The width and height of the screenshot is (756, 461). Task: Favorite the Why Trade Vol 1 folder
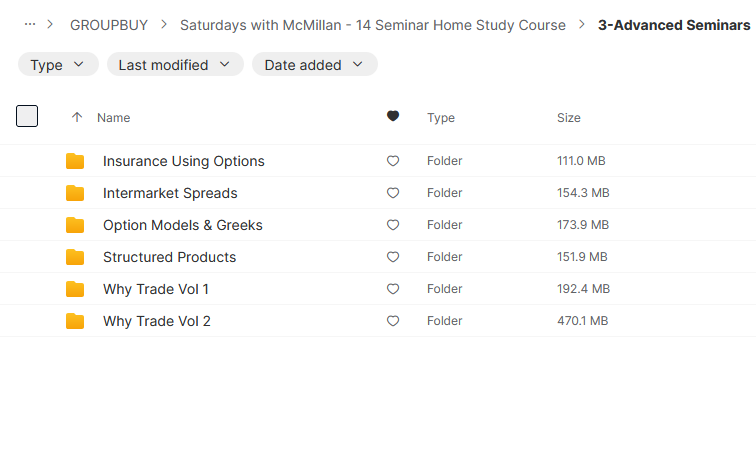[393, 289]
